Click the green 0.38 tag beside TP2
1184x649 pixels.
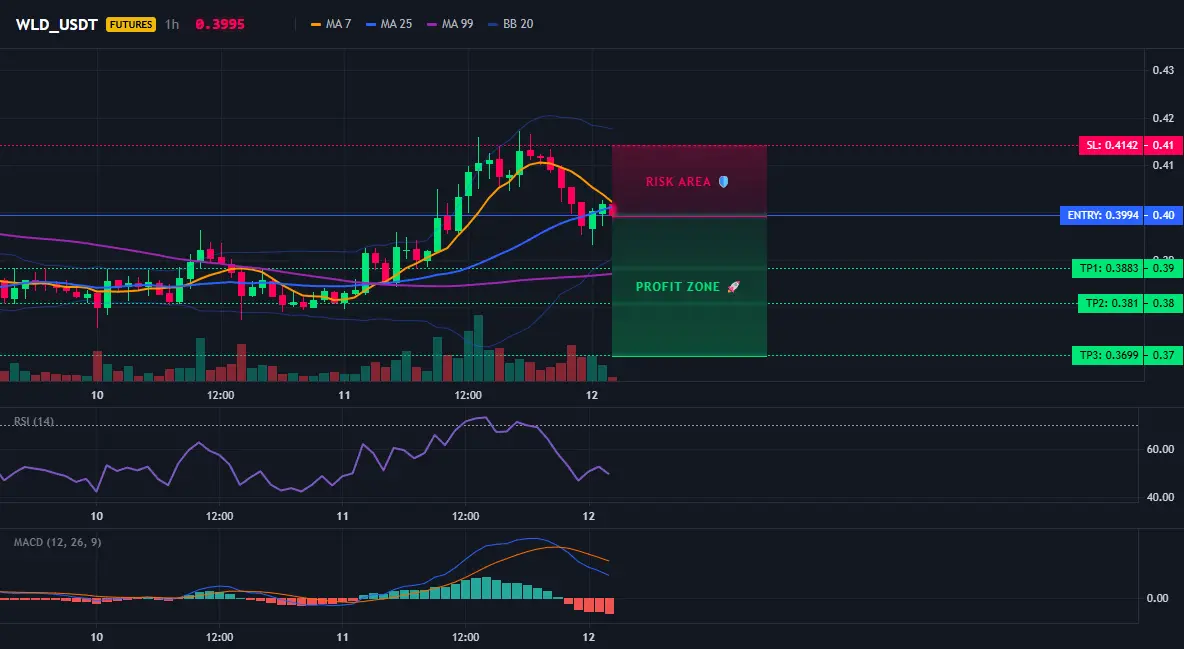coord(1164,304)
